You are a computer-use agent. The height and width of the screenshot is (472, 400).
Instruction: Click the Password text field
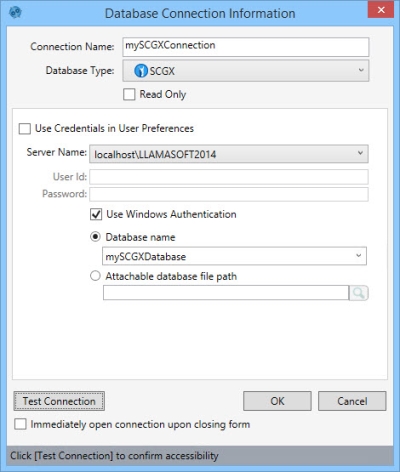coord(229,194)
